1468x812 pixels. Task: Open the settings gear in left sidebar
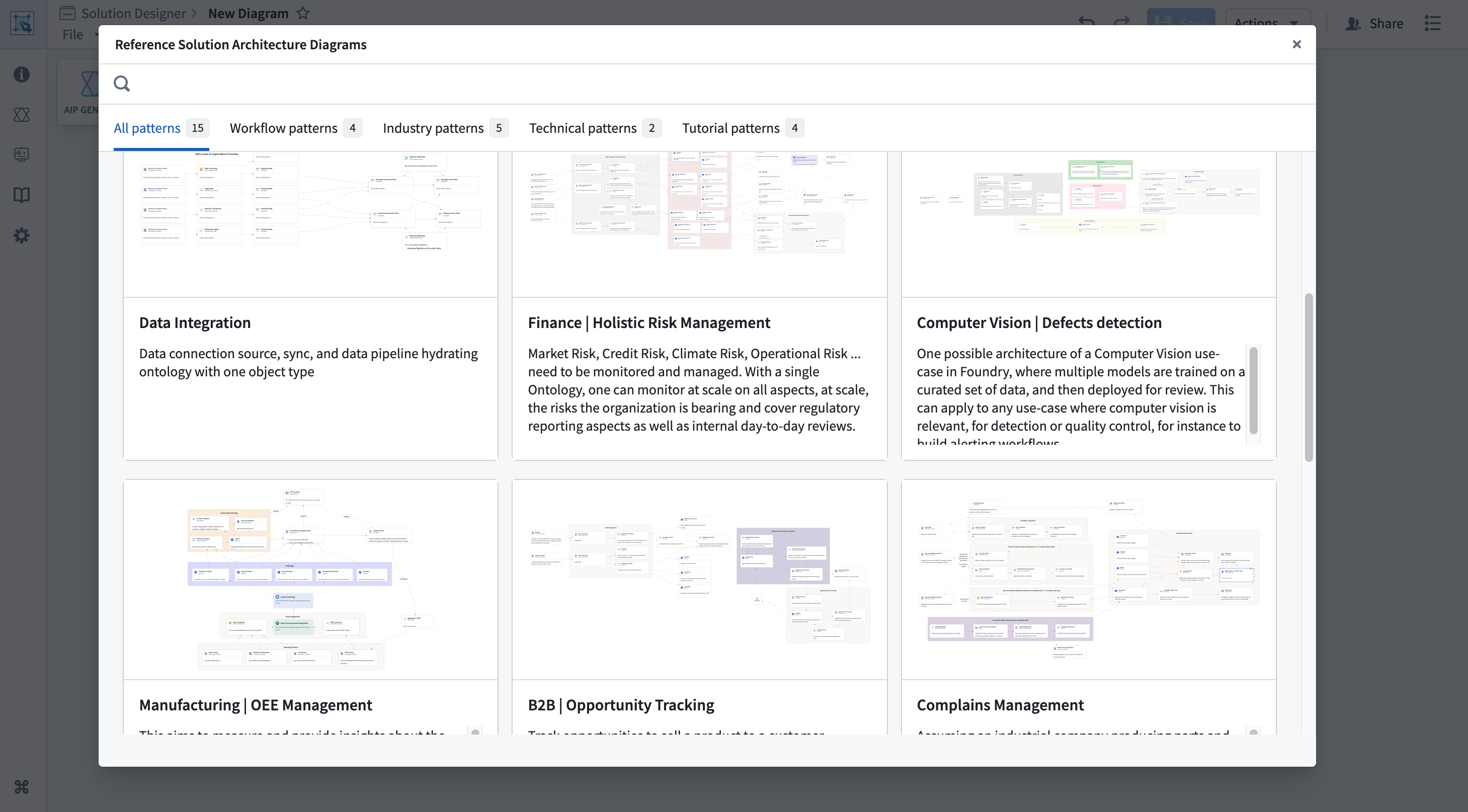click(x=22, y=235)
